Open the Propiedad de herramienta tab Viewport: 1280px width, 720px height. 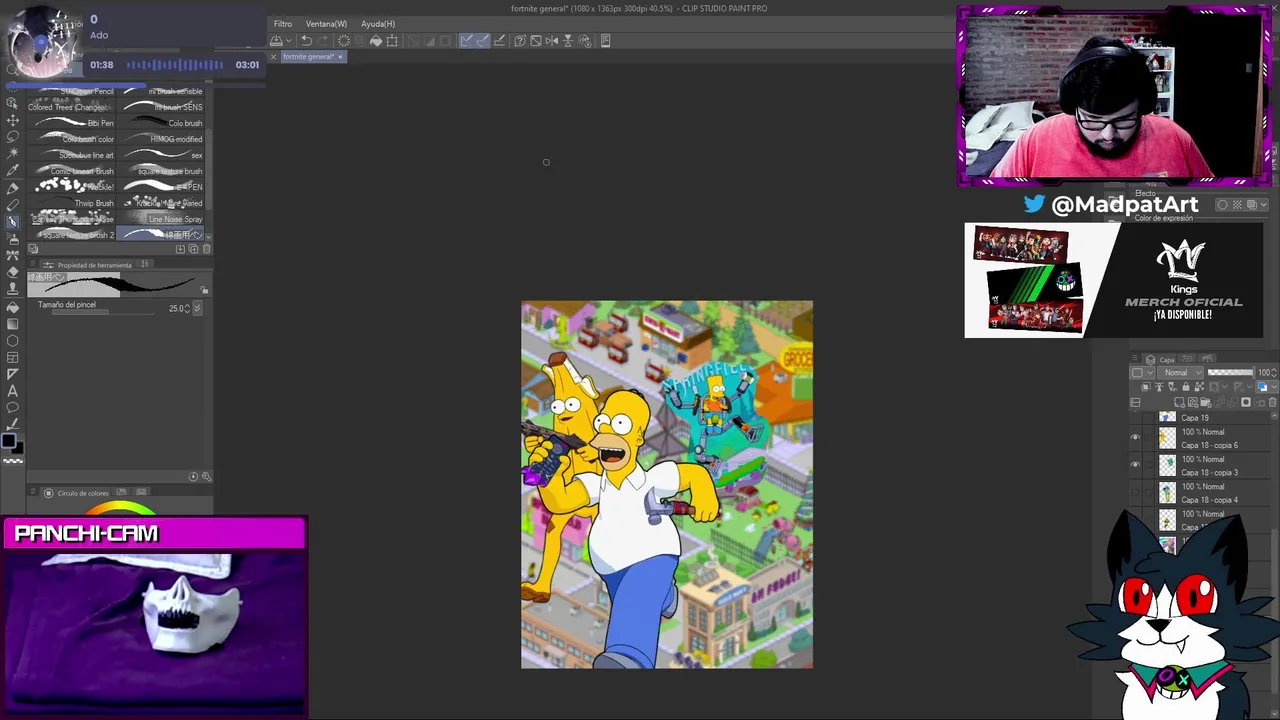tap(89, 265)
